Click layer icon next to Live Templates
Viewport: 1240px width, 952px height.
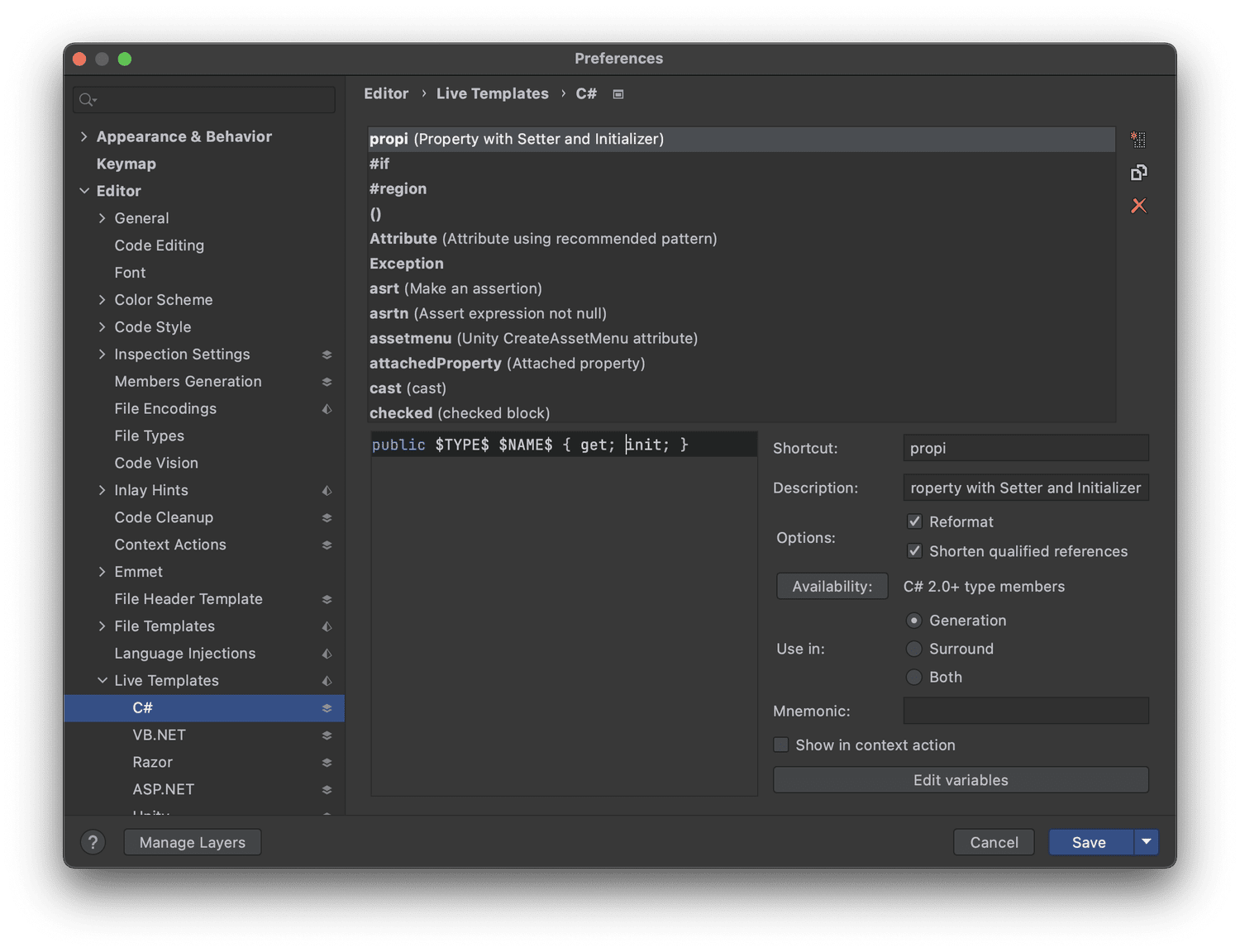point(327,681)
